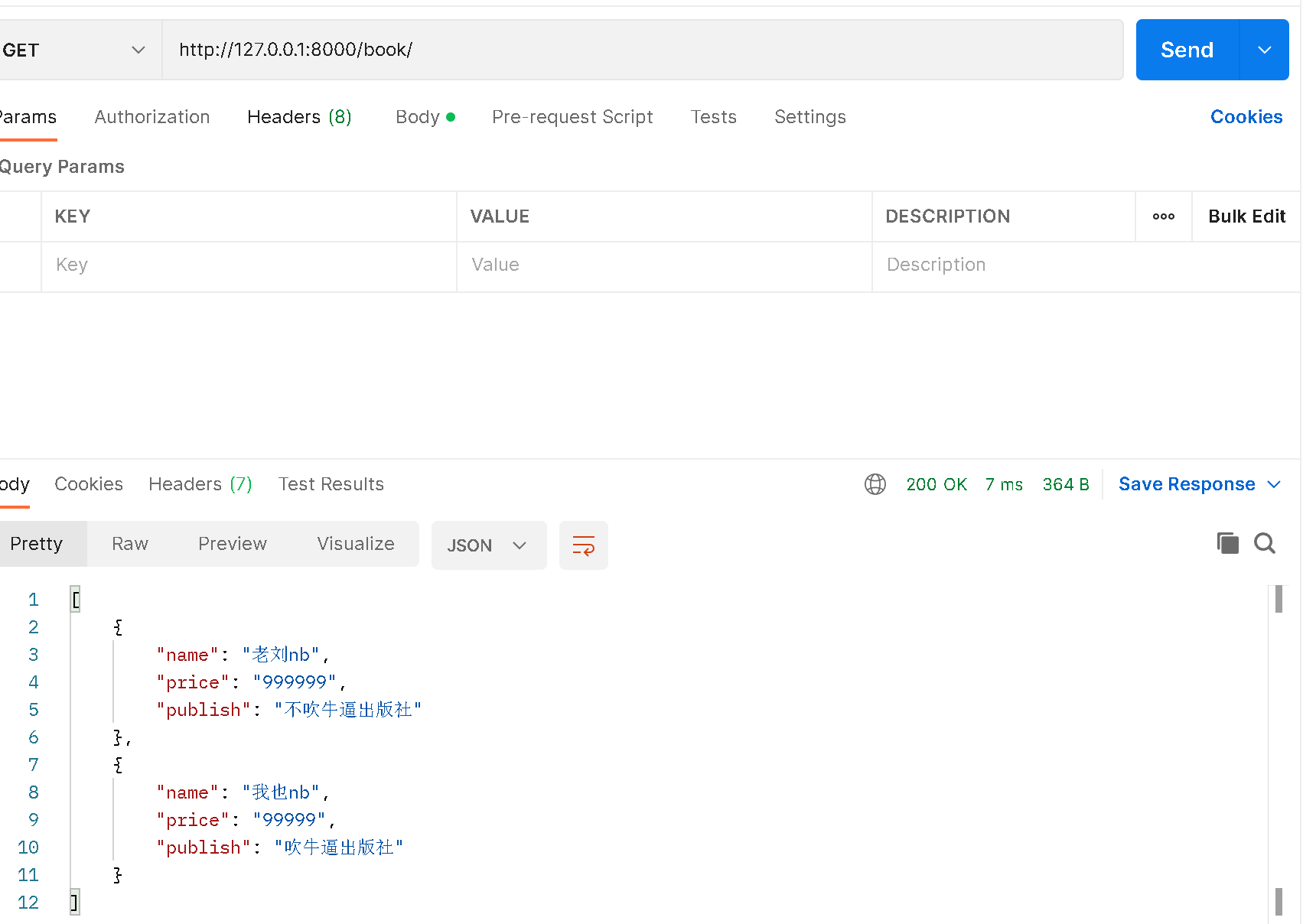1316x924 pixels.
Task: Click the word-wrap icon in response toolbar
Action: pyautogui.click(x=584, y=545)
